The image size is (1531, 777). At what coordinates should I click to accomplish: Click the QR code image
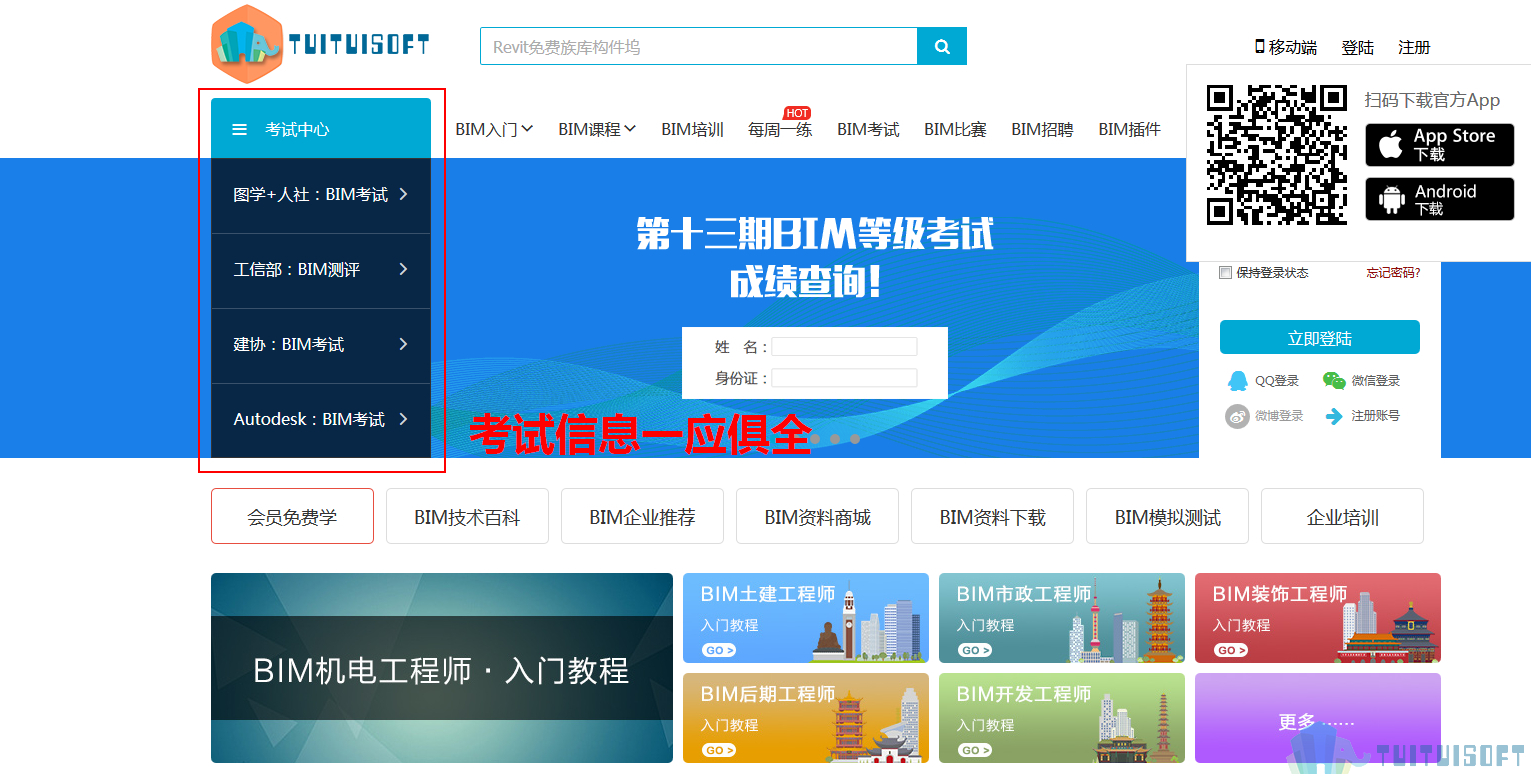(x=1277, y=153)
